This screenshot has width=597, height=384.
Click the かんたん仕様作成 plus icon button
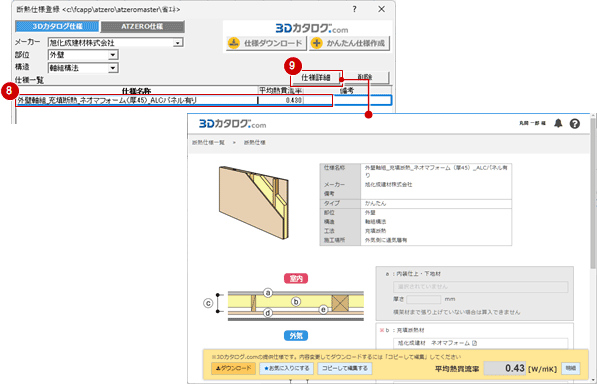pos(349,43)
